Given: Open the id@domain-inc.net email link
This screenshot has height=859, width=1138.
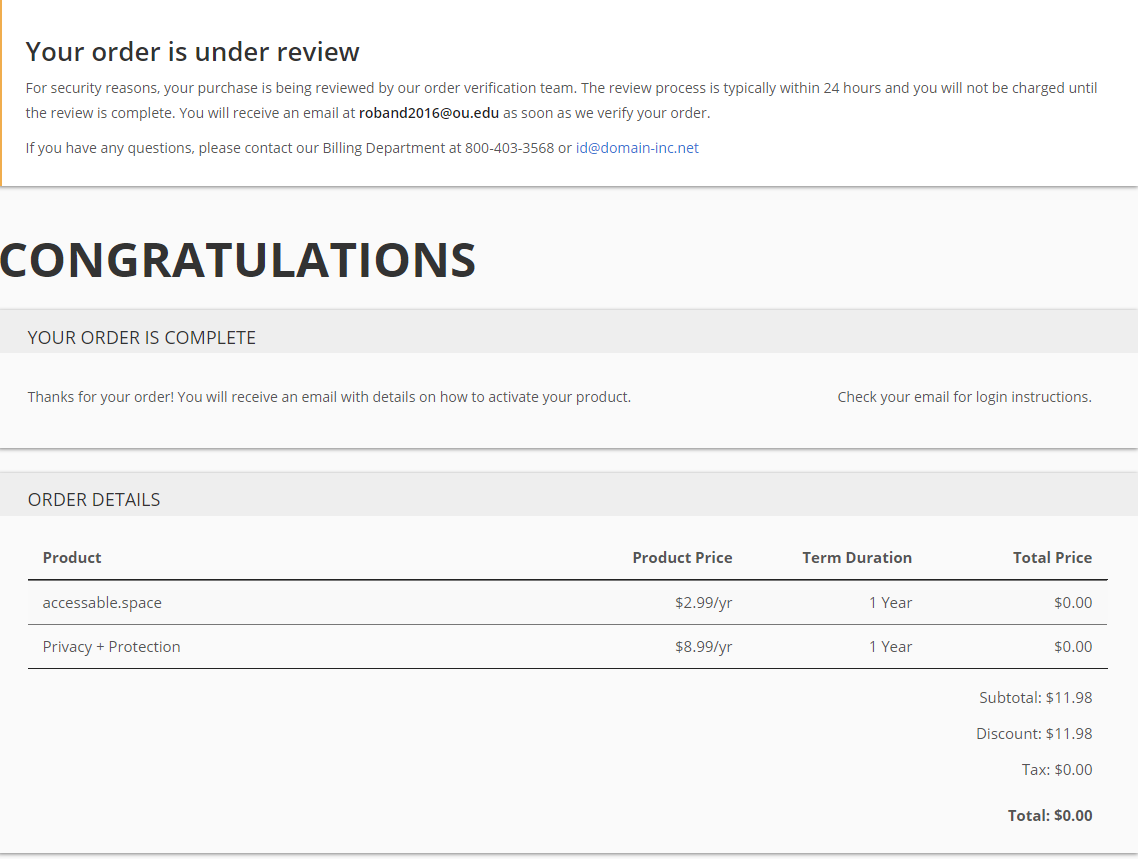Looking at the screenshot, I should click(x=636, y=148).
